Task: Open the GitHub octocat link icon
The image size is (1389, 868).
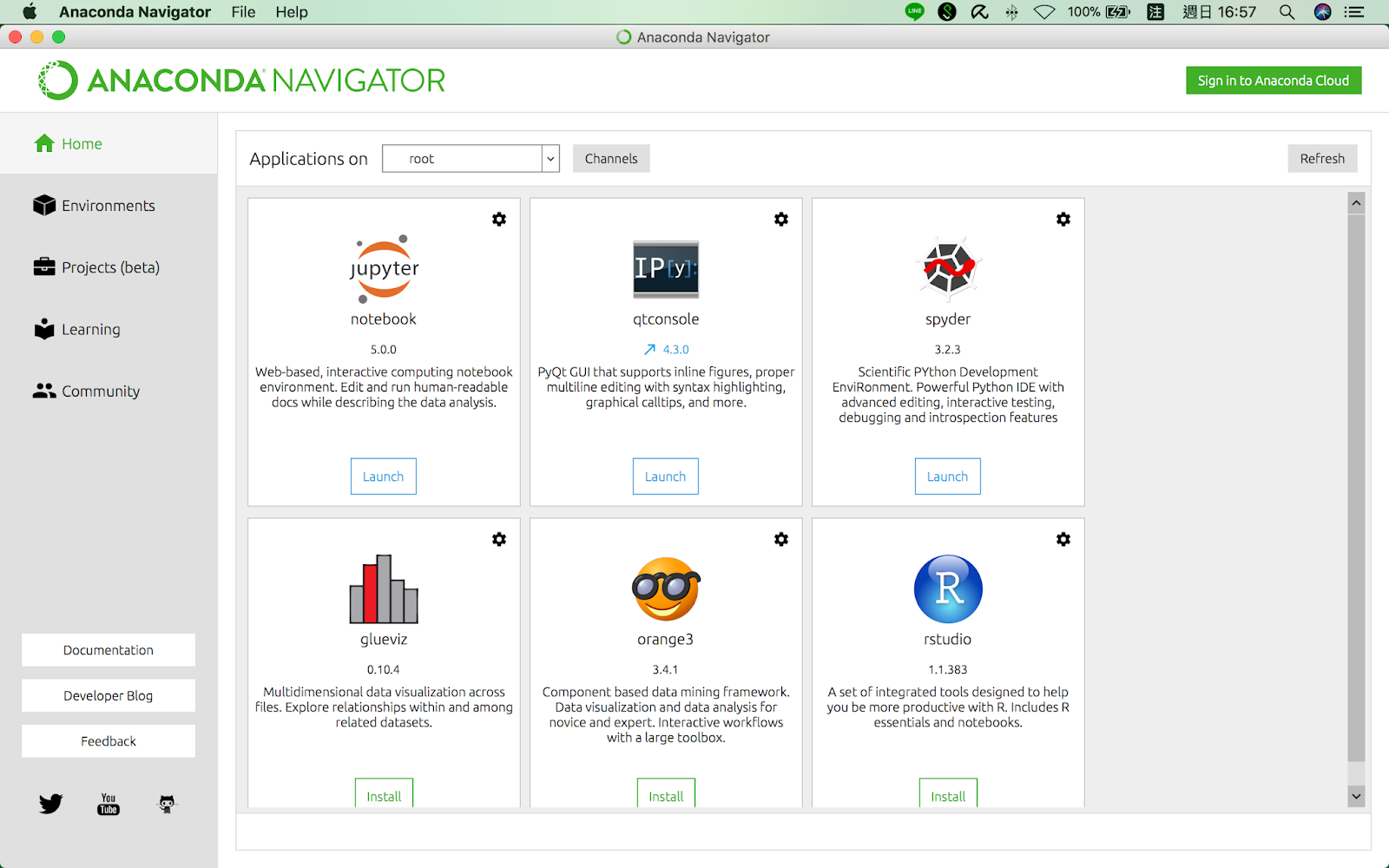Action: (167, 804)
